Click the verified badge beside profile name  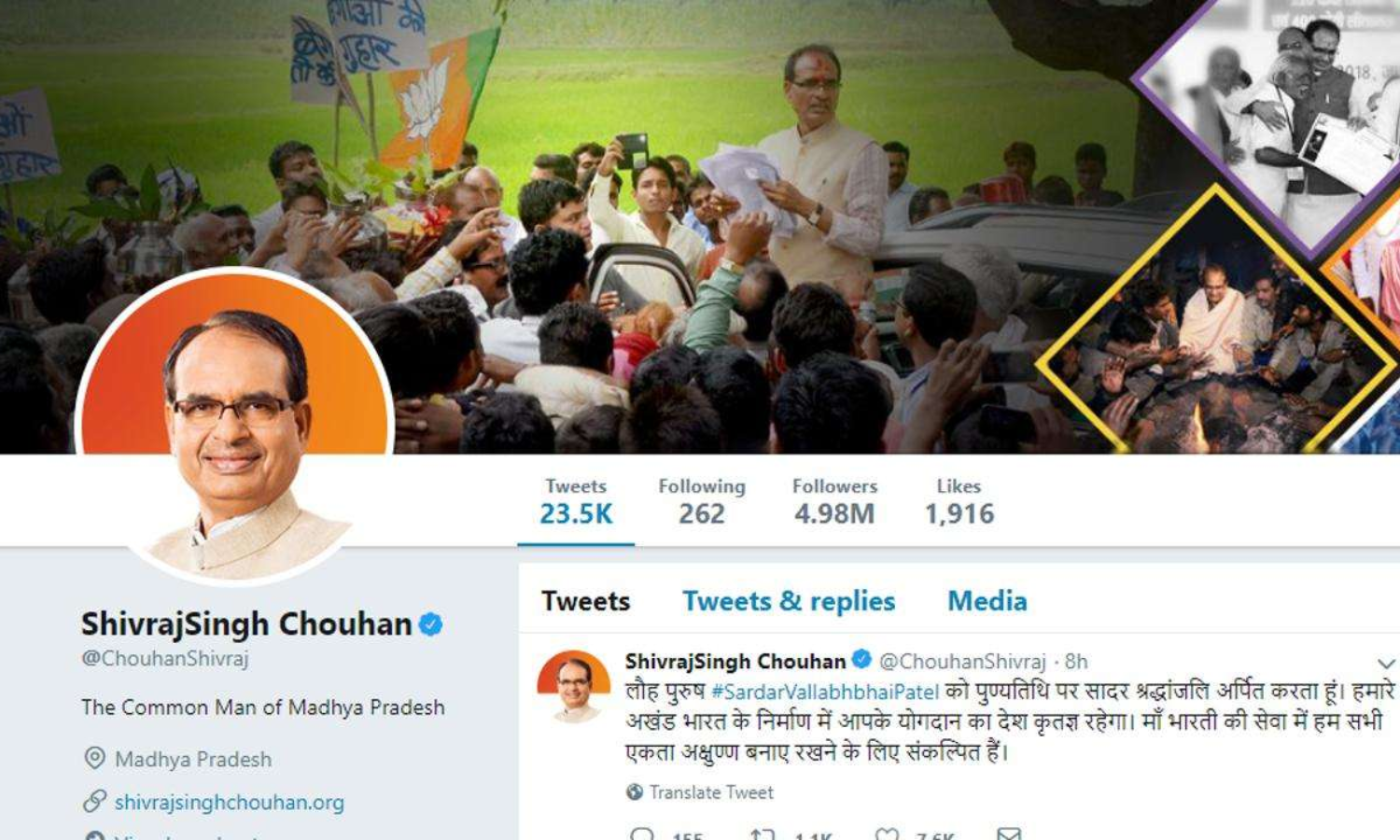point(430,623)
